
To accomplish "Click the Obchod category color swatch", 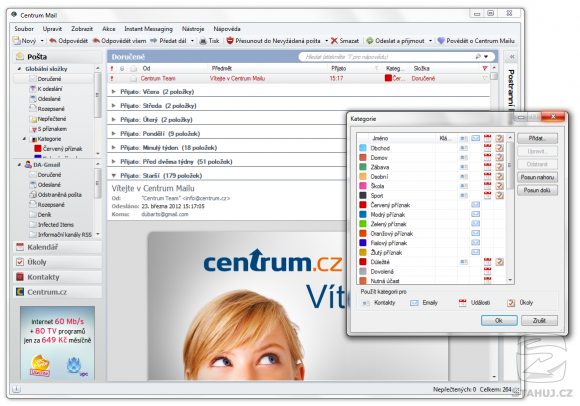I will pyautogui.click(x=363, y=148).
